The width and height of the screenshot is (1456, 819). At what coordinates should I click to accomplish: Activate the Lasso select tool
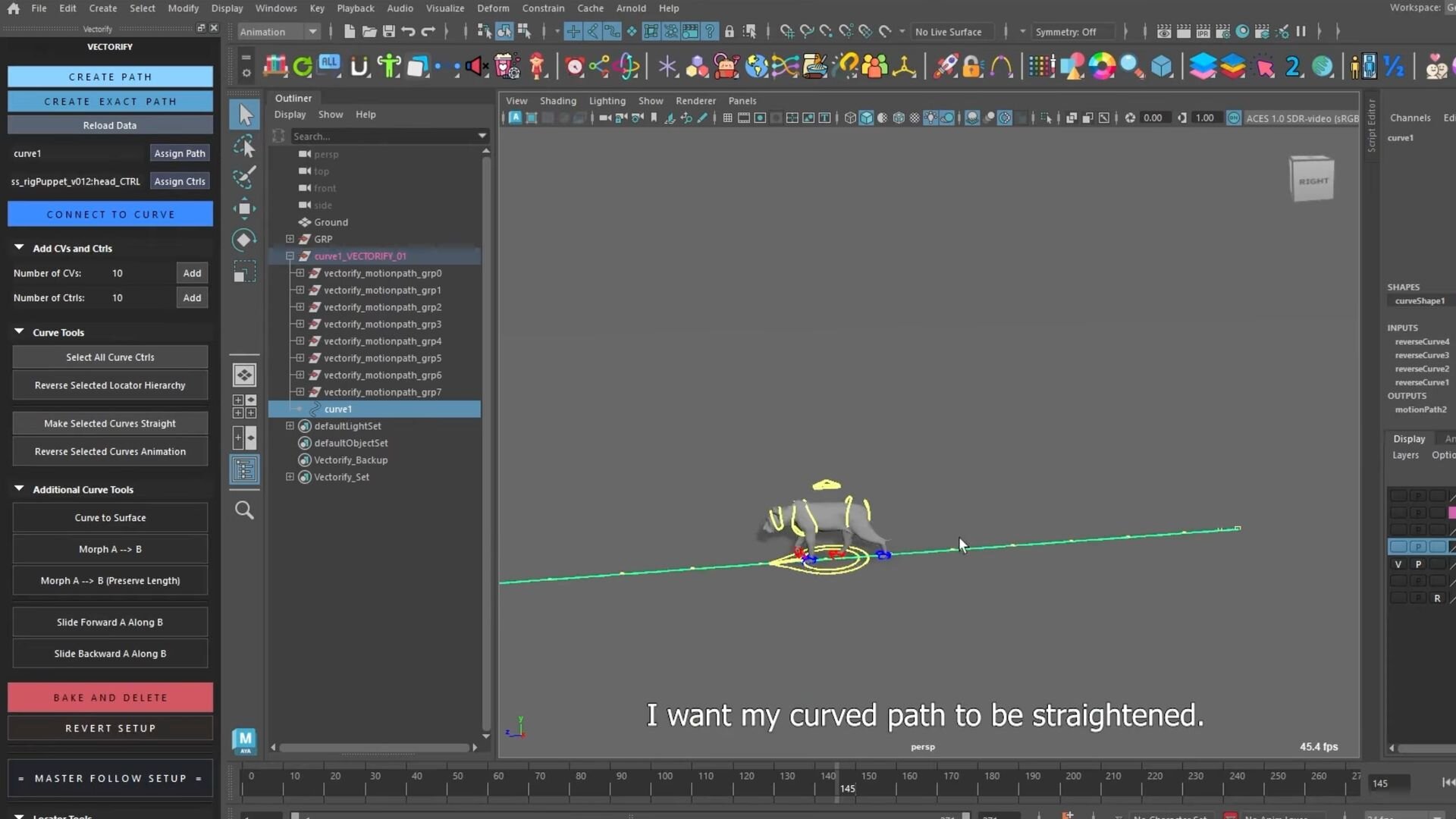[x=245, y=146]
